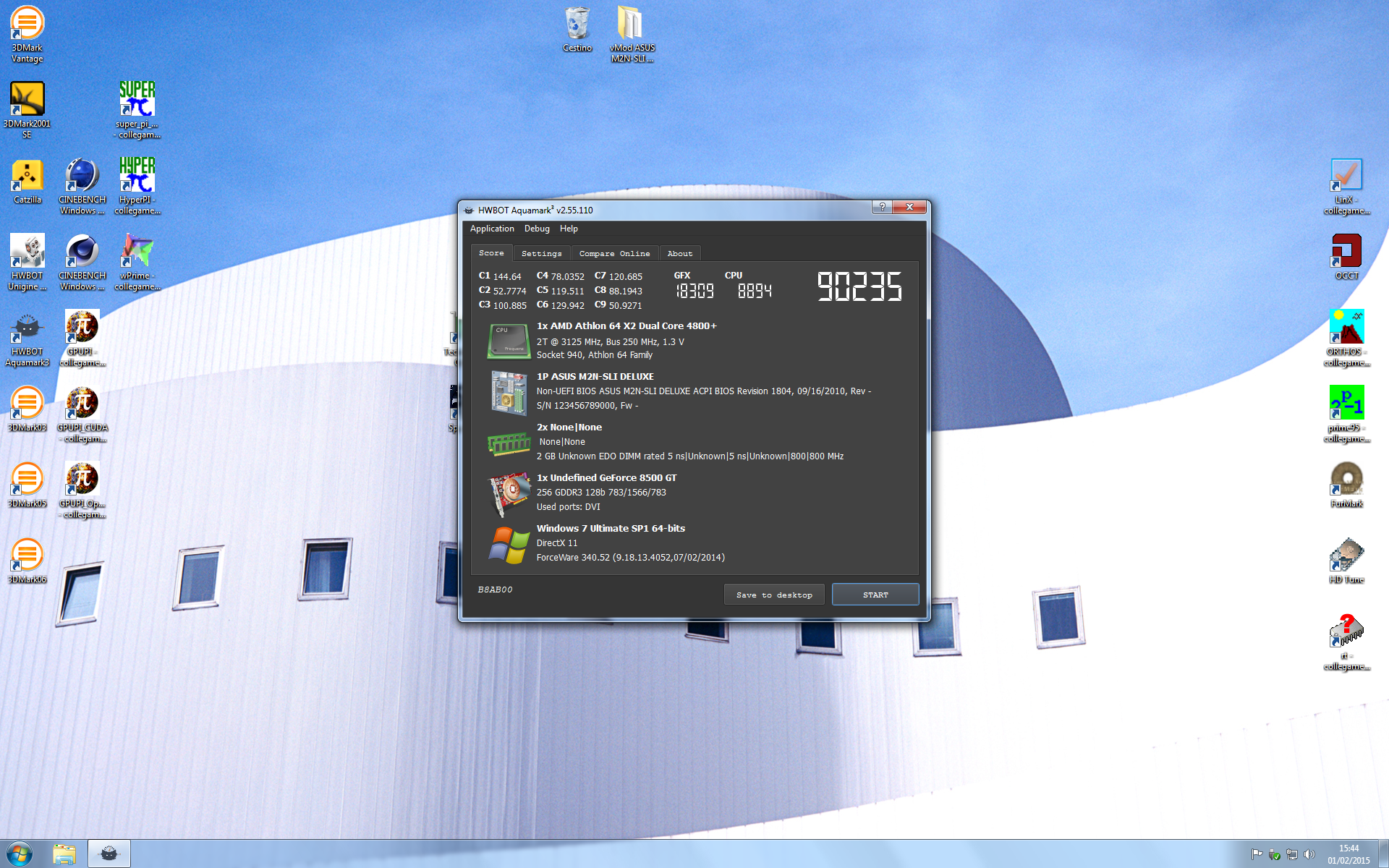The image size is (1389, 868).
Task: Open 3DMark03 desktop shortcut
Action: 27,409
